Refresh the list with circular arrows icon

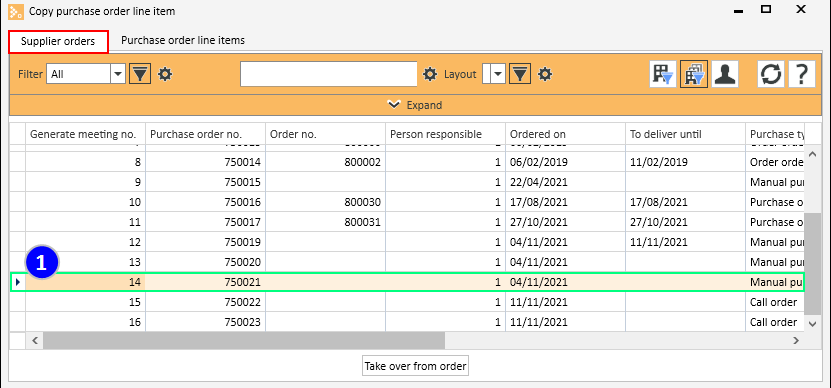771,74
